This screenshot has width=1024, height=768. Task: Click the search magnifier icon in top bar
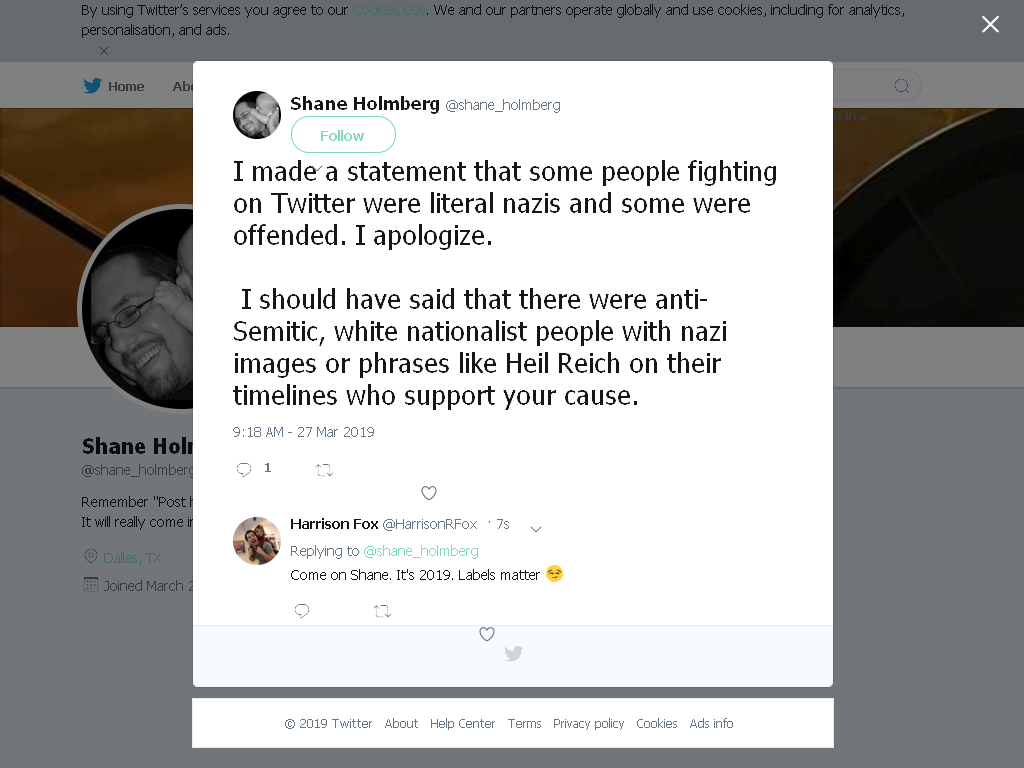[902, 86]
